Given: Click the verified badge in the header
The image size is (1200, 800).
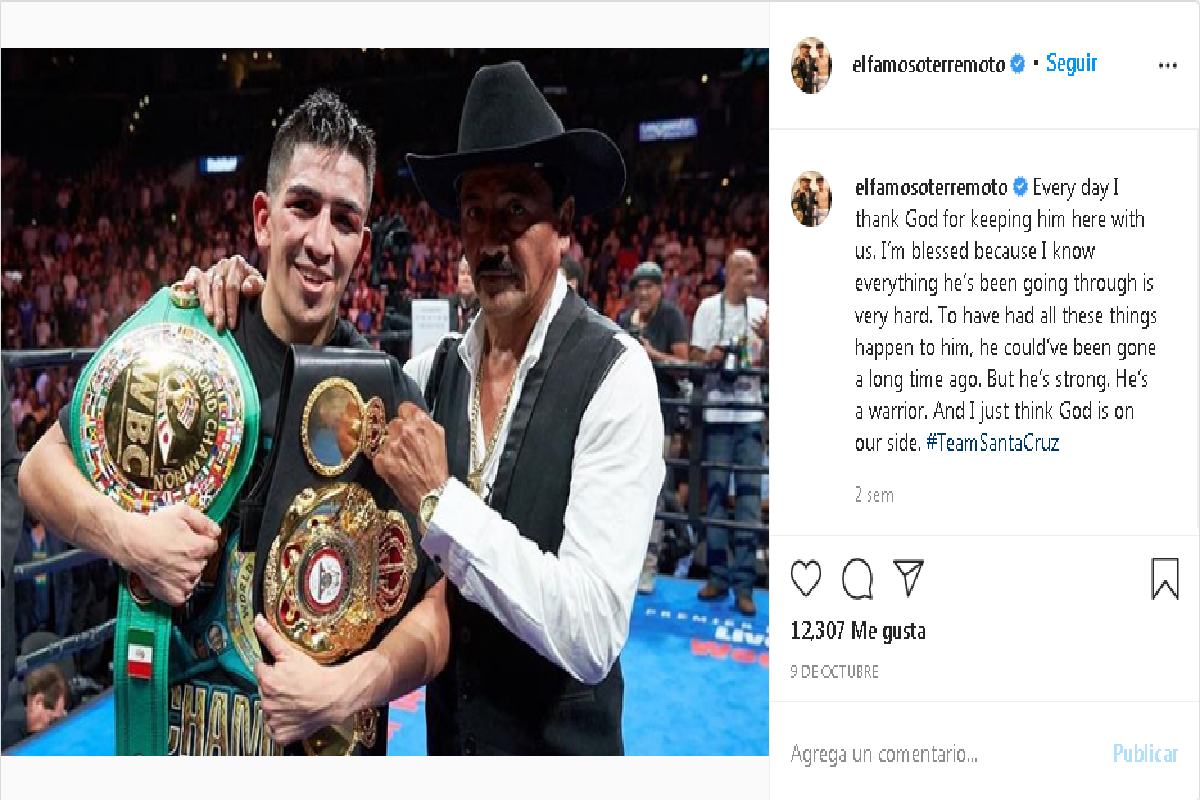Looking at the screenshot, I should [x=1018, y=65].
